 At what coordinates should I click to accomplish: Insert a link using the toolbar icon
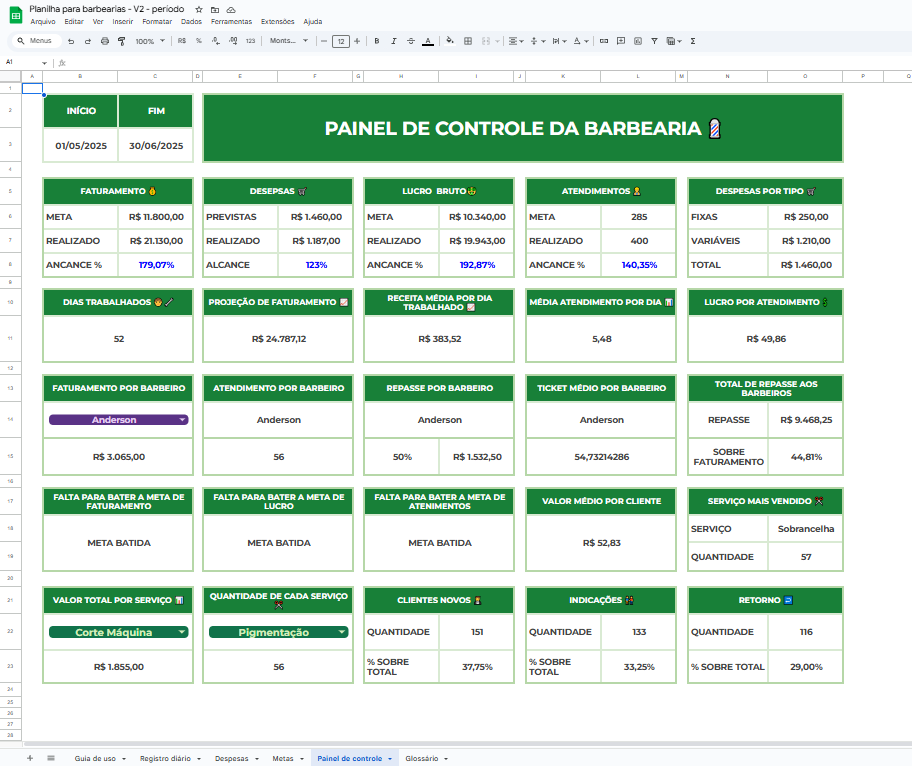(x=603, y=41)
